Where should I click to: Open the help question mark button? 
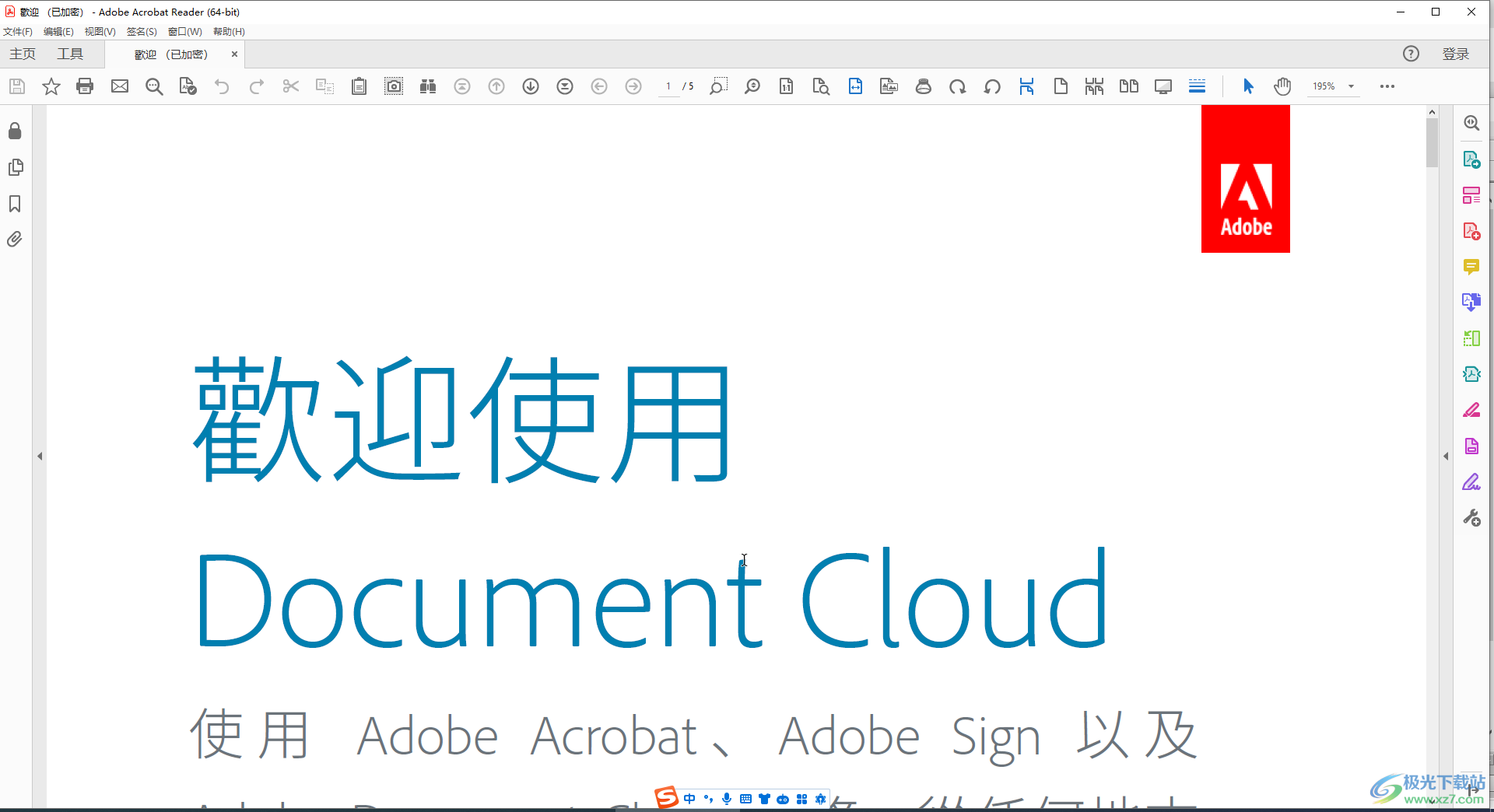tap(1411, 54)
